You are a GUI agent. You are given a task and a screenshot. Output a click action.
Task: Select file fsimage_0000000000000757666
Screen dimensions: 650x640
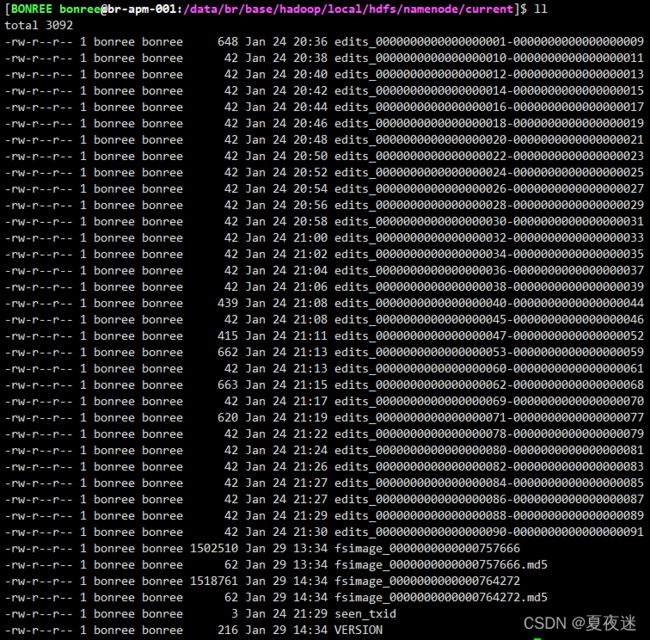coord(427,548)
